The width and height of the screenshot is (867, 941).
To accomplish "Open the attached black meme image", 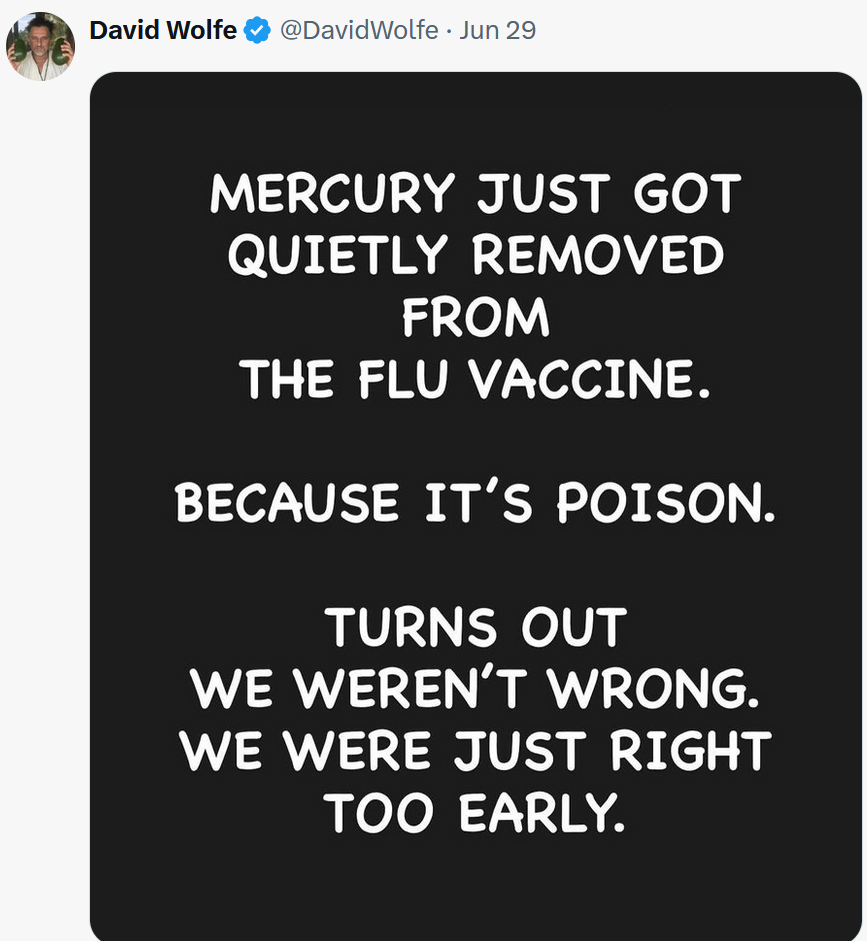I will click(x=476, y=507).
